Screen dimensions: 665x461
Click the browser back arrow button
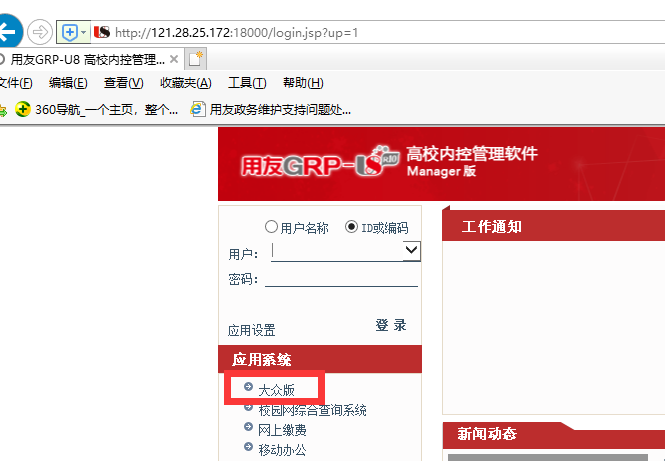pos(8,31)
